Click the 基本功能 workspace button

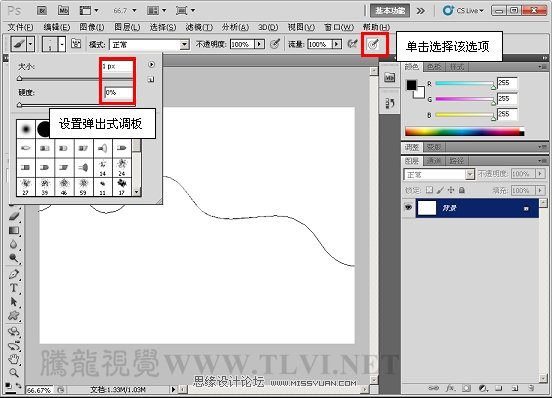pos(390,11)
